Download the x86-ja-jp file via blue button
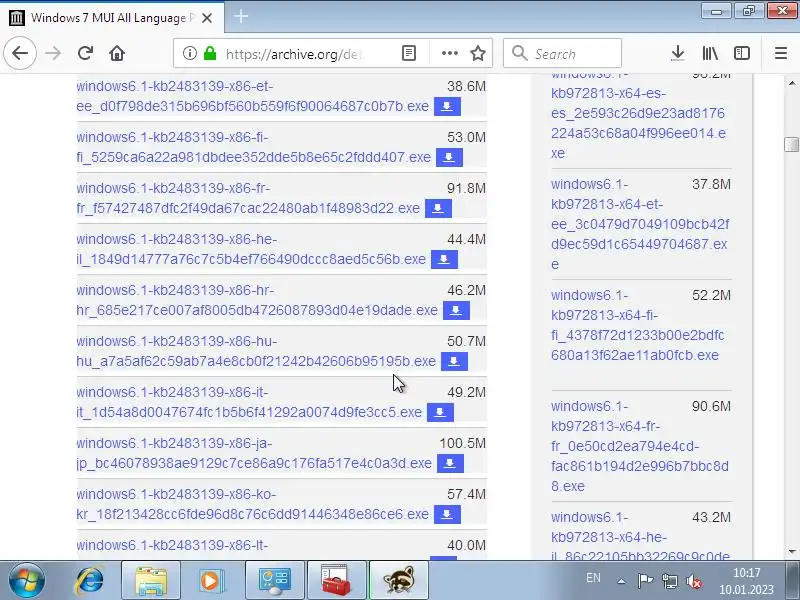 450,463
